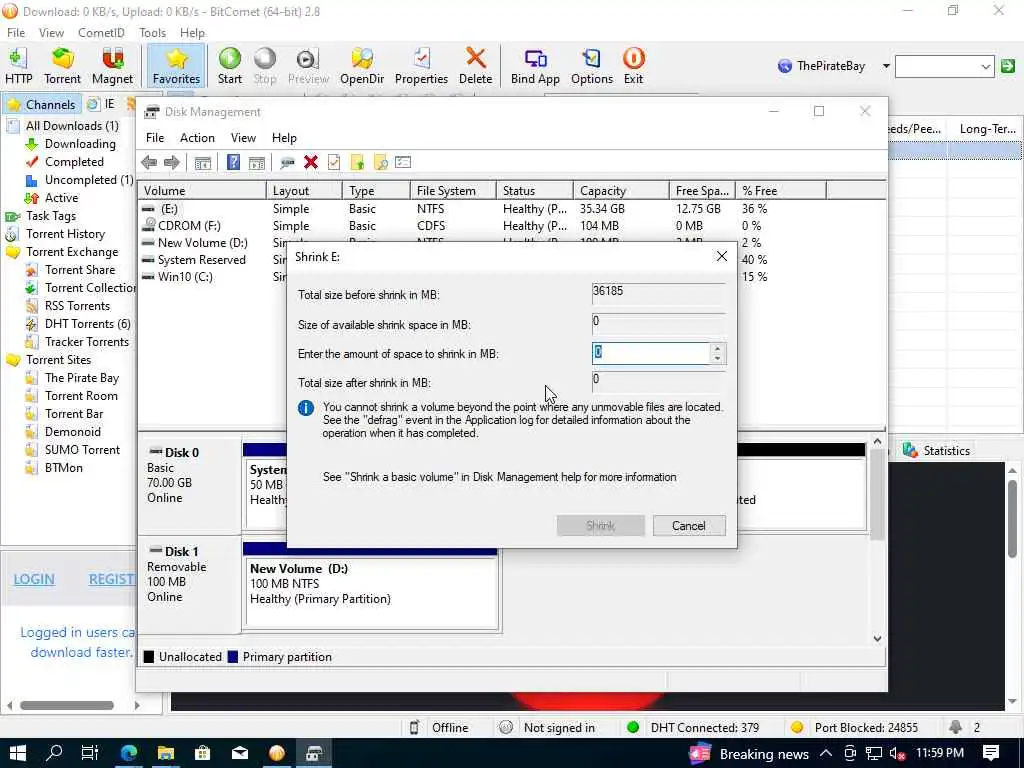Click the File System column header
Image resolution: width=1024 pixels, height=768 pixels.
[x=453, y=191]
